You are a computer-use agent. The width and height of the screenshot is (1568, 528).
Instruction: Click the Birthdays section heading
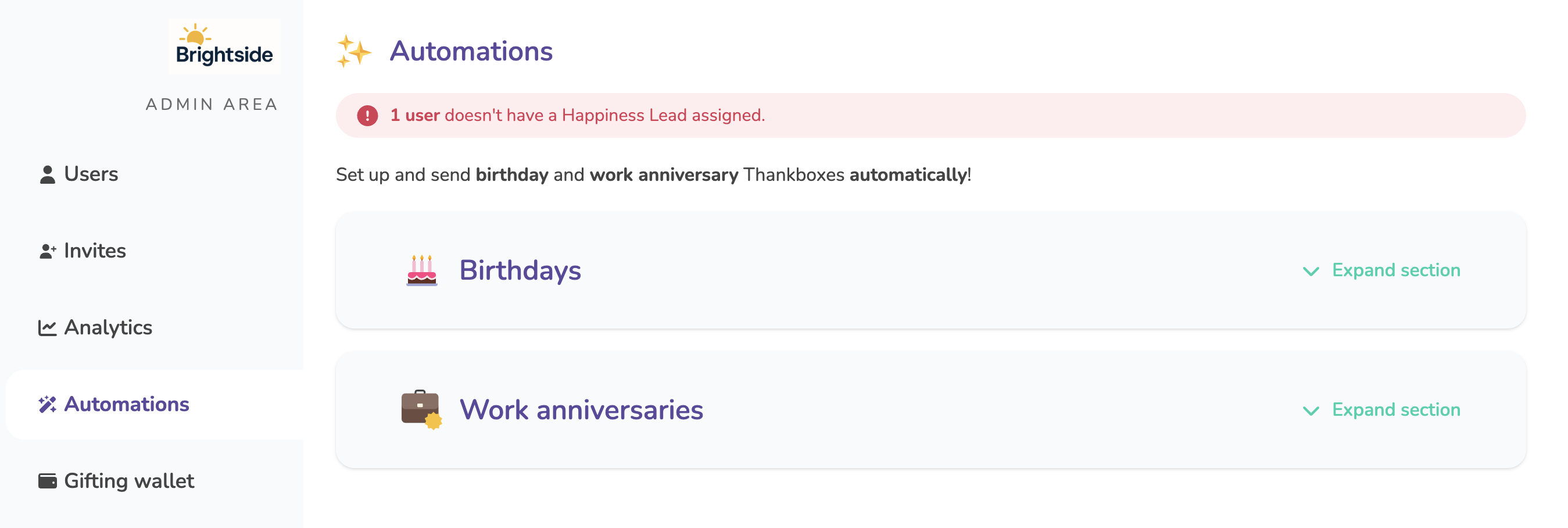point(520,270)
